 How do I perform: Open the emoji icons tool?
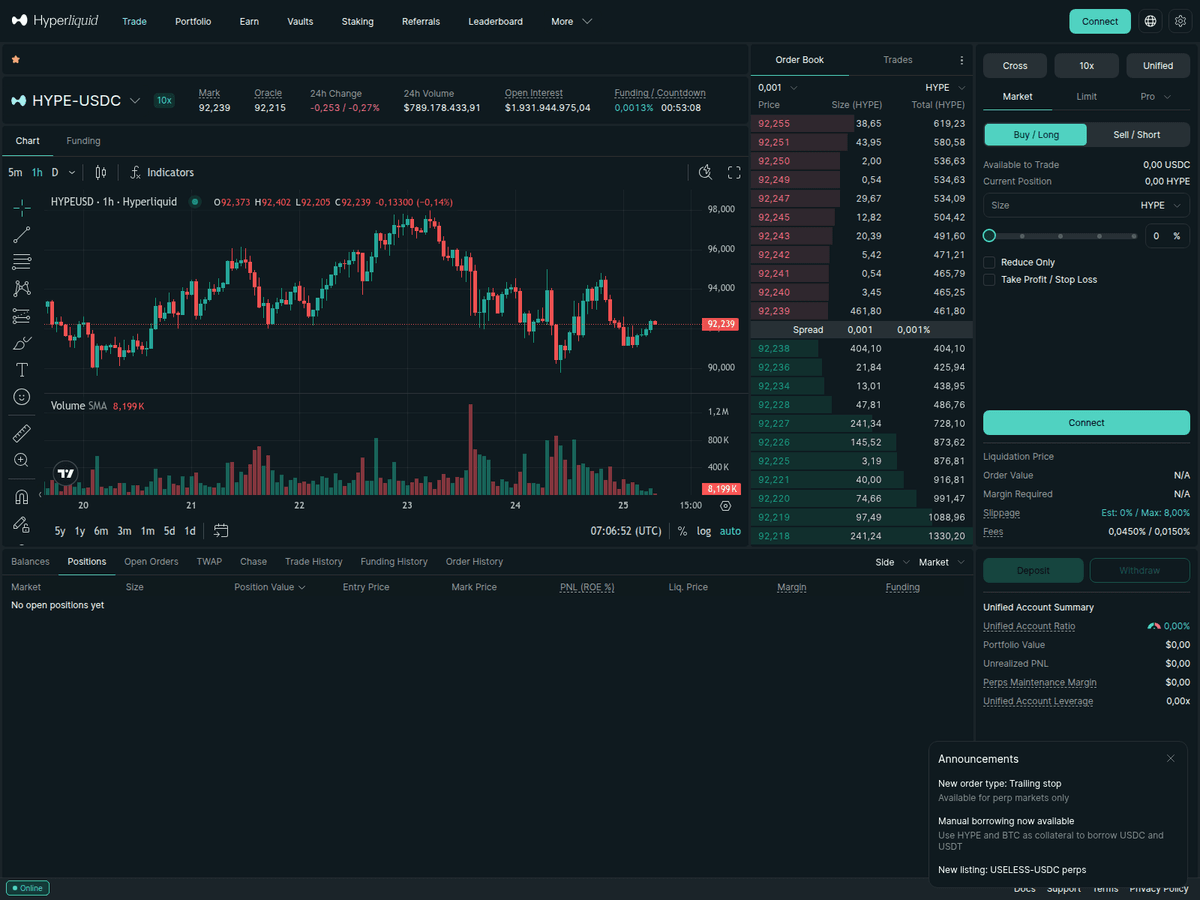click(21, 397)
